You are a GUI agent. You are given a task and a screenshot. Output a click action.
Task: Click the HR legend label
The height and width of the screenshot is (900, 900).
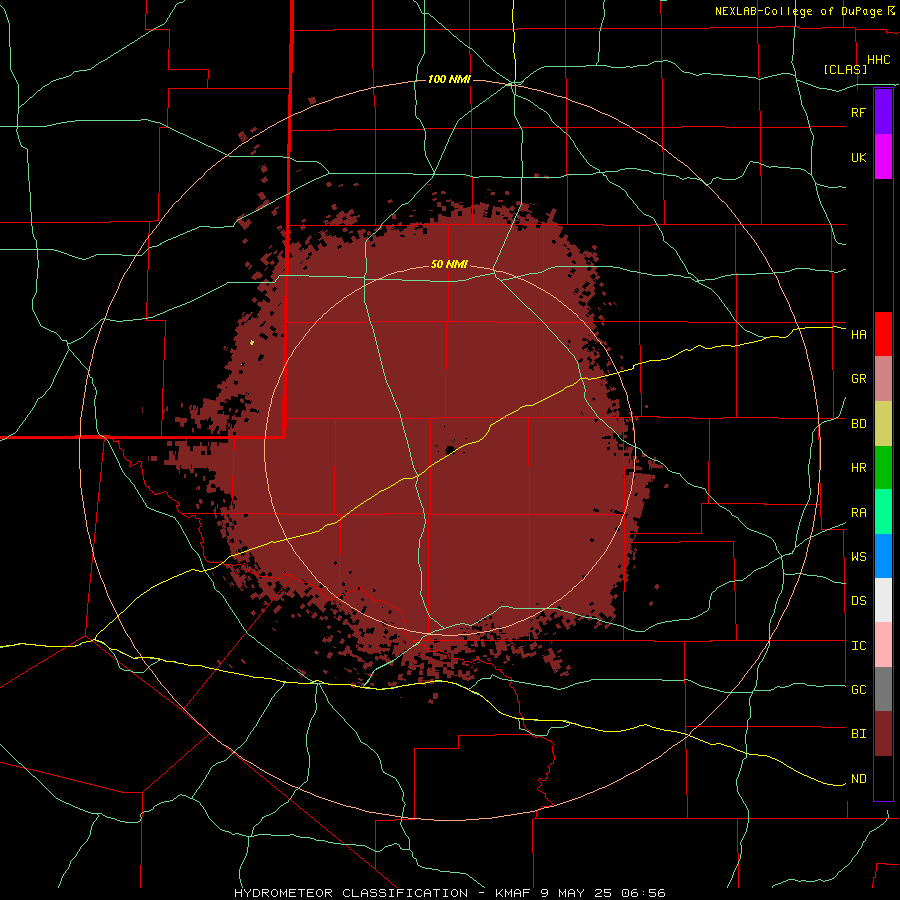(859, 468)
